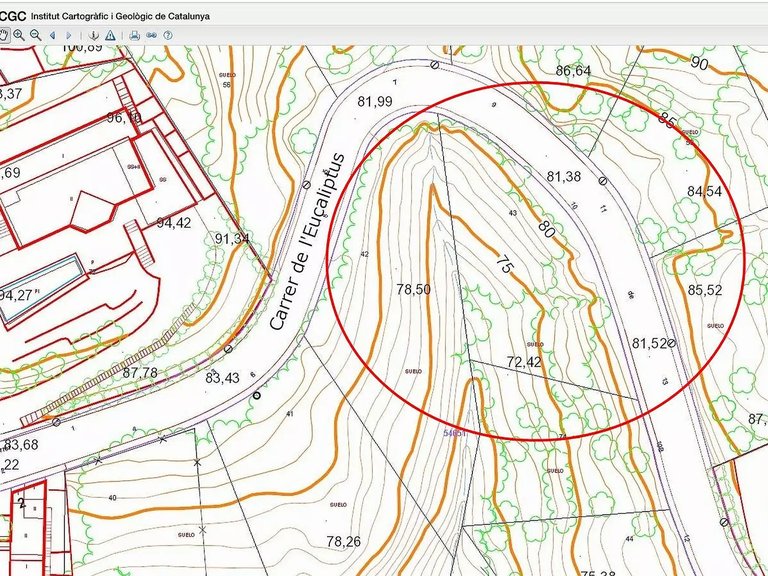Click the contour line label 80
The width and height of the screenshot is (768, 576).
coord(546,229)
